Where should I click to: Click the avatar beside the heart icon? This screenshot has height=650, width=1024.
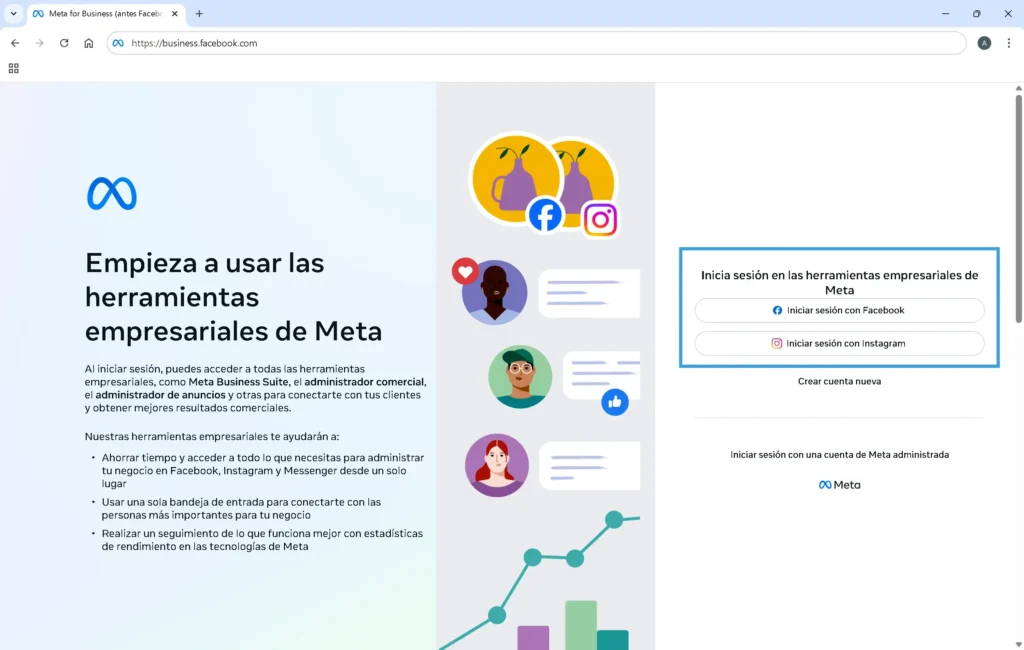[x=494, y=292]
